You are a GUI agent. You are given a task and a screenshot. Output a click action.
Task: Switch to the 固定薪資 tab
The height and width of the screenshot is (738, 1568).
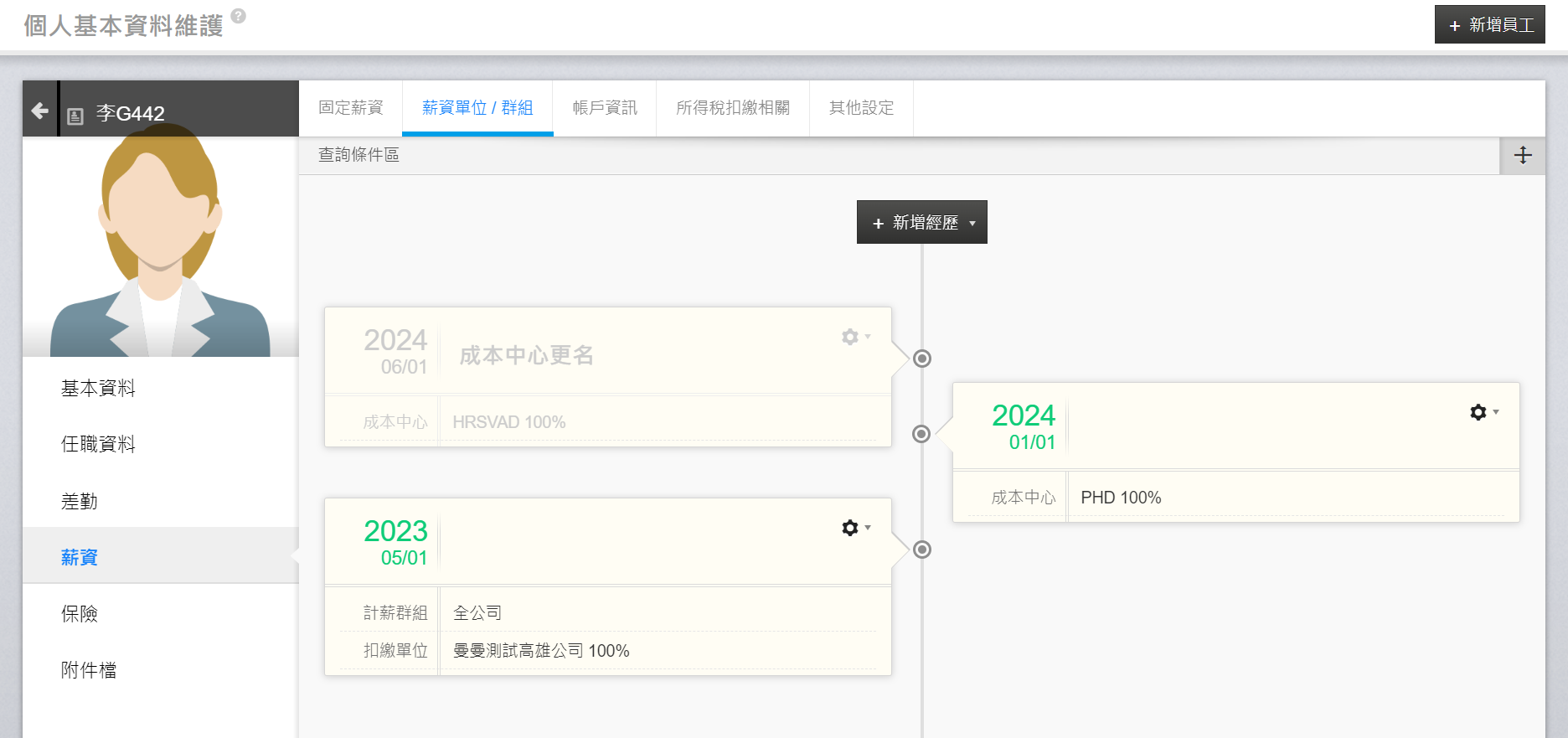tap(350, 108)
